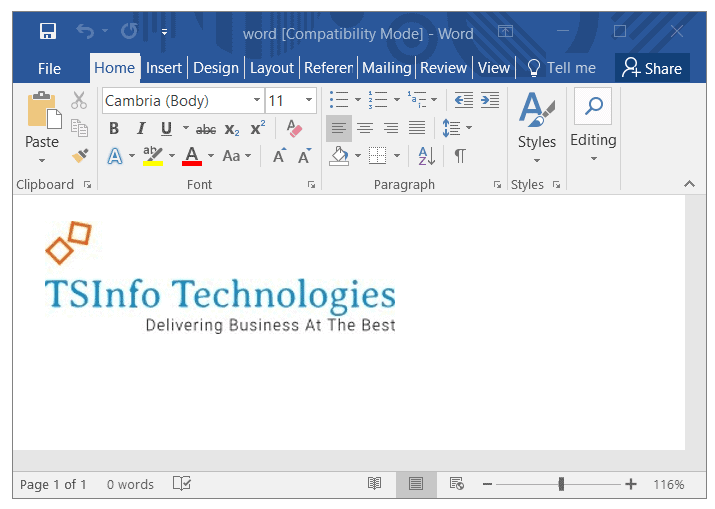Viewport: 715px width, 509px height.
Task: Switch to the Layout tab
Action: pos(272,68)
